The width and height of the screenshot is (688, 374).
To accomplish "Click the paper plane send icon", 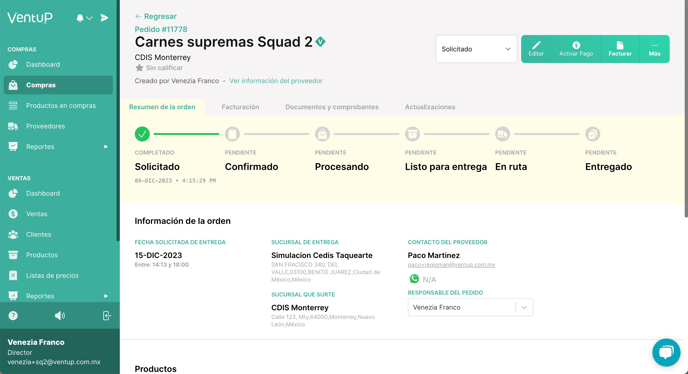I will (x=104, y=18).
